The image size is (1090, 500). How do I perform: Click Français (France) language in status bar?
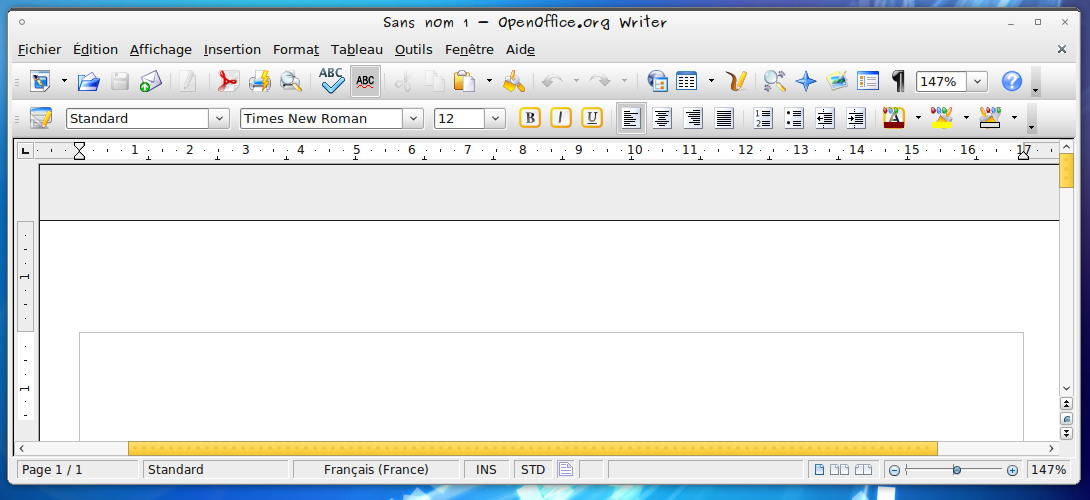(376, 469)
